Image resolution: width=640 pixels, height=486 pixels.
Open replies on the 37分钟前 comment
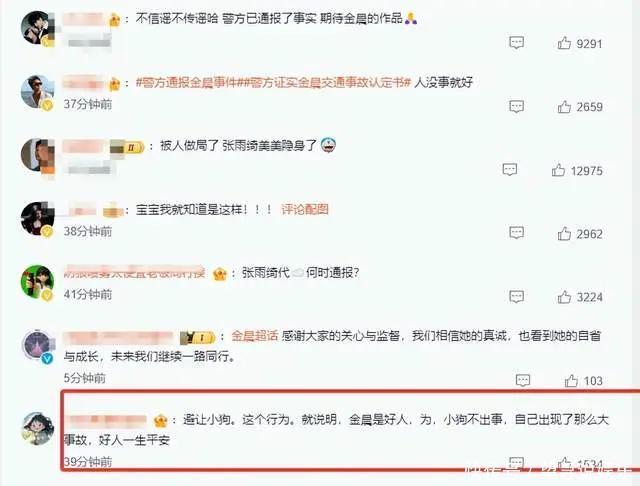point(516,106)
